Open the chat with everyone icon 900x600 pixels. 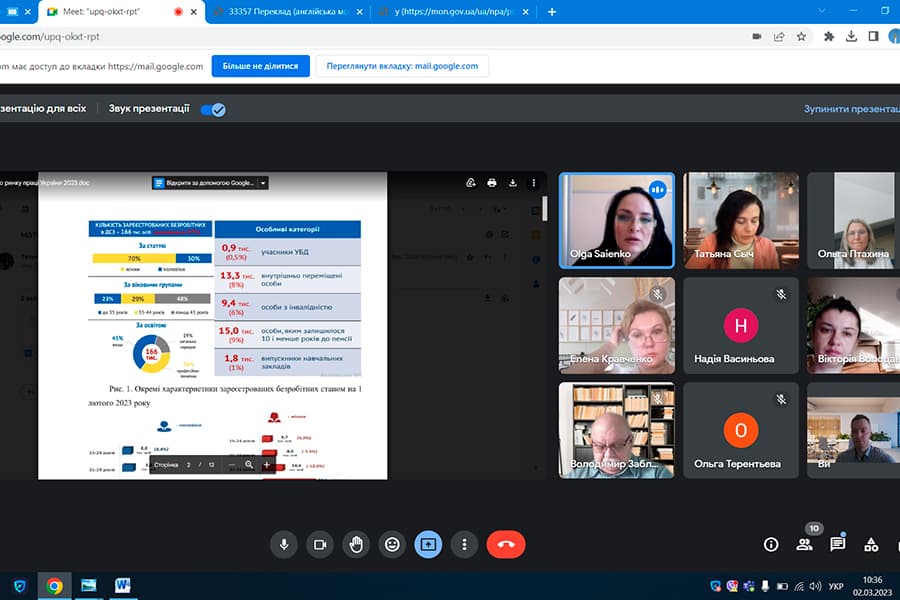pos(837,544)
